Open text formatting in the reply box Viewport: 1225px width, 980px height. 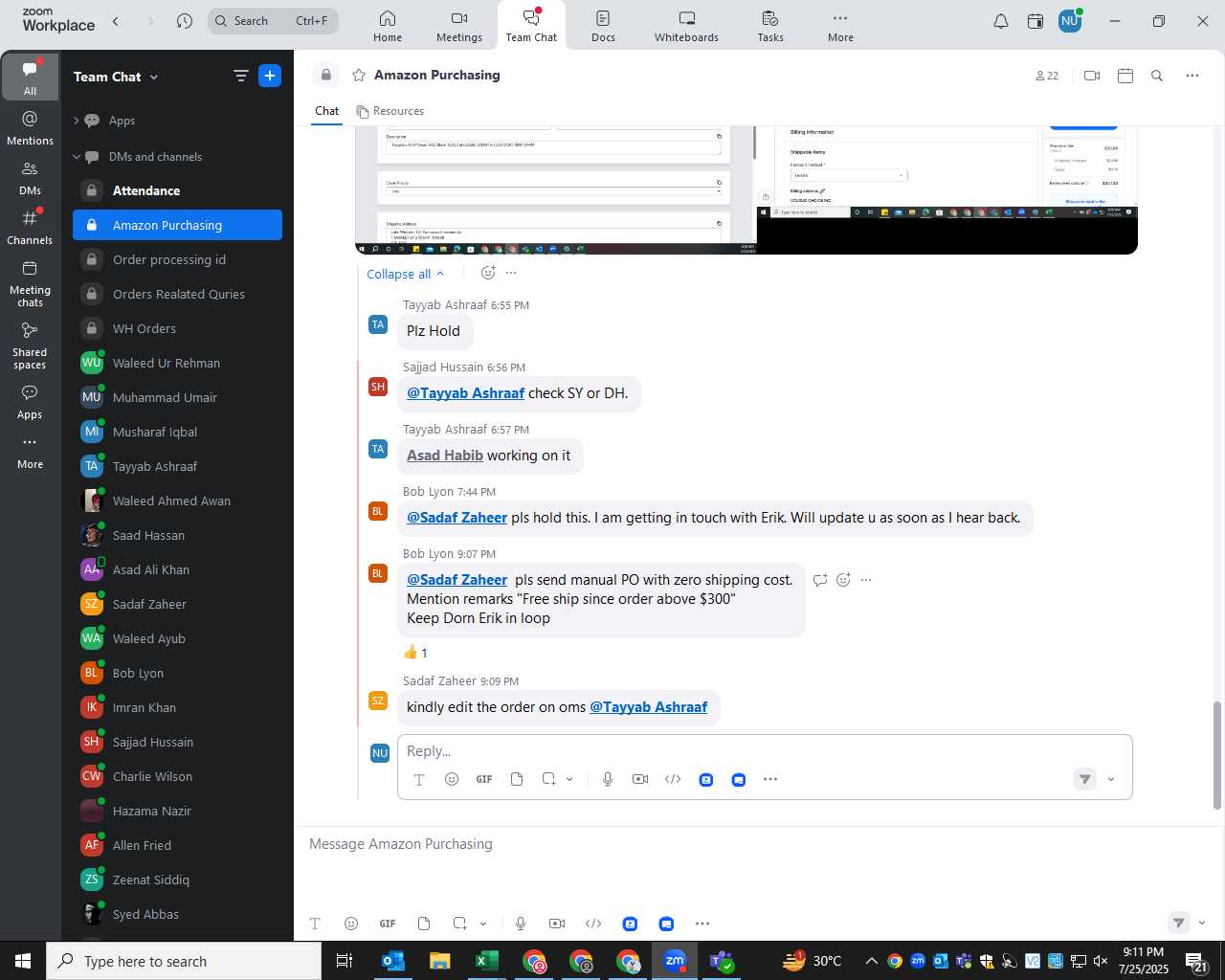click(x=419, y=779)
